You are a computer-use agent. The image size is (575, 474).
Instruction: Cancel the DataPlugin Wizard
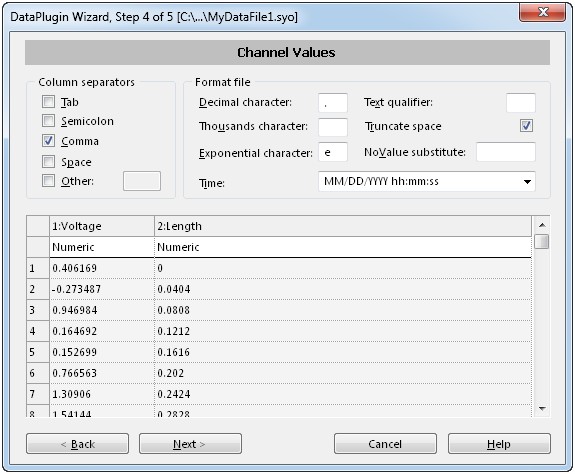pos(385,444)
